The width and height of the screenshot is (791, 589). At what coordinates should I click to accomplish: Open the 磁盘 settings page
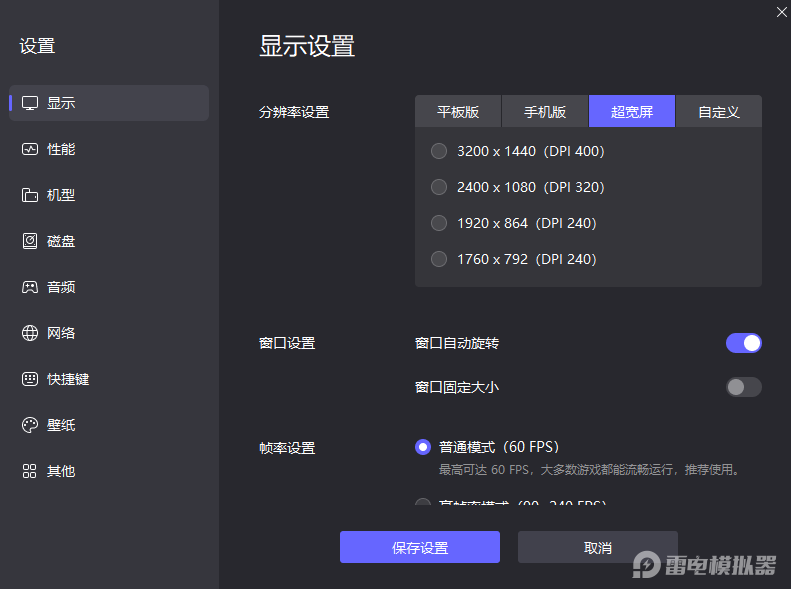[x=109, y=241]
